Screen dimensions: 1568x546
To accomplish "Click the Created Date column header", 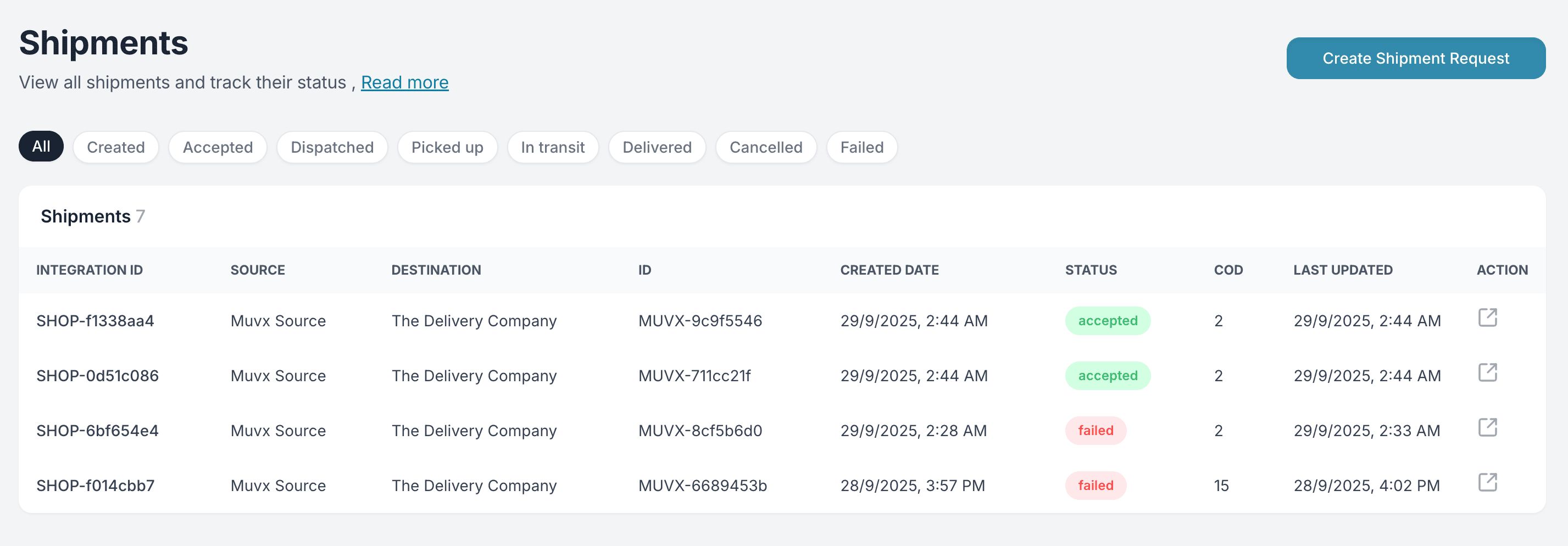I will pyautogui.click(x=889, y=270).
